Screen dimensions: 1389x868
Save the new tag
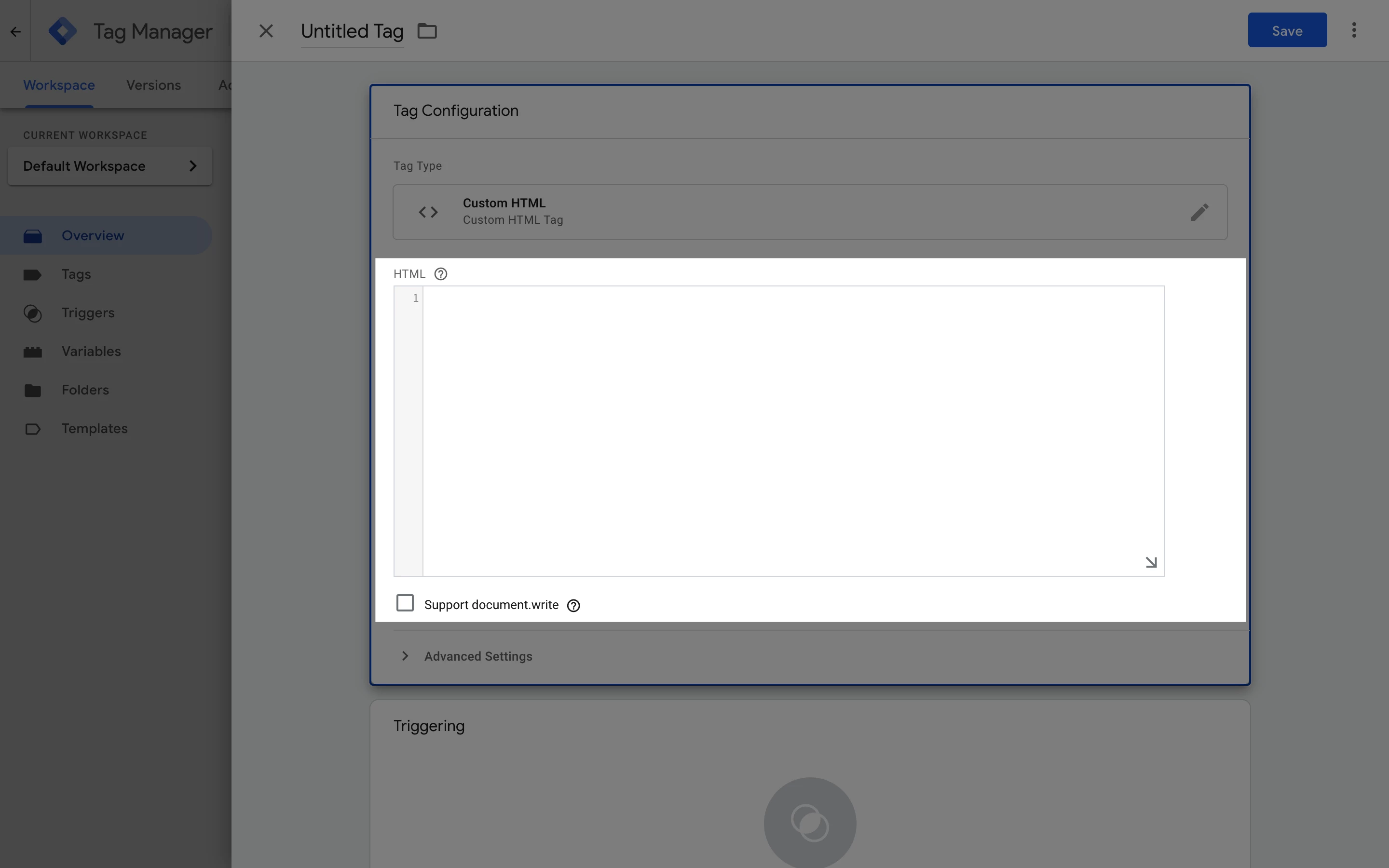pos(1286,30)
